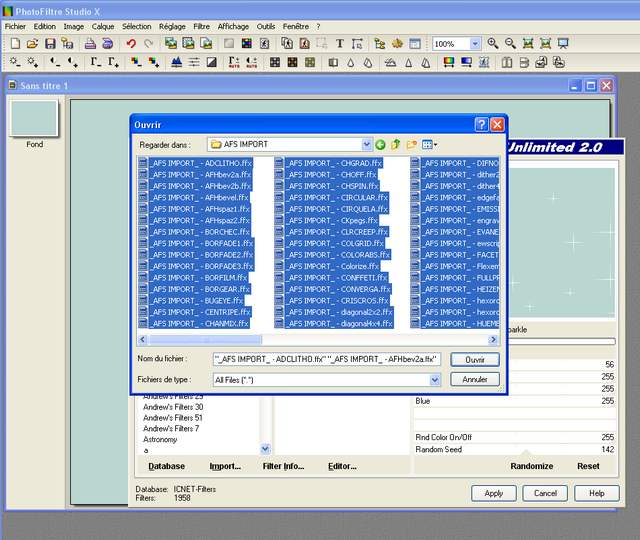Viewport: 640px width, 540px height.
Task: Click the 'Nom du fichier' input field
Action: pos(327,359)
